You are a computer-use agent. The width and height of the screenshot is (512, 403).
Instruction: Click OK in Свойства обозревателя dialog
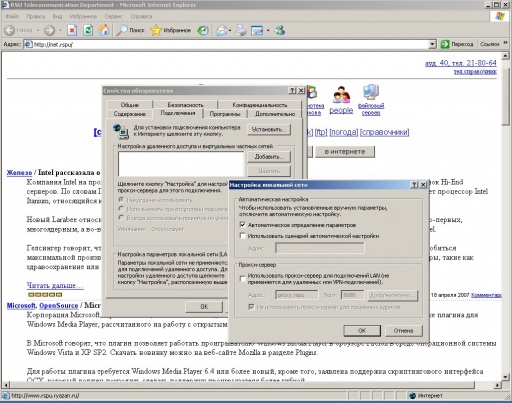[x=204, y=307]
